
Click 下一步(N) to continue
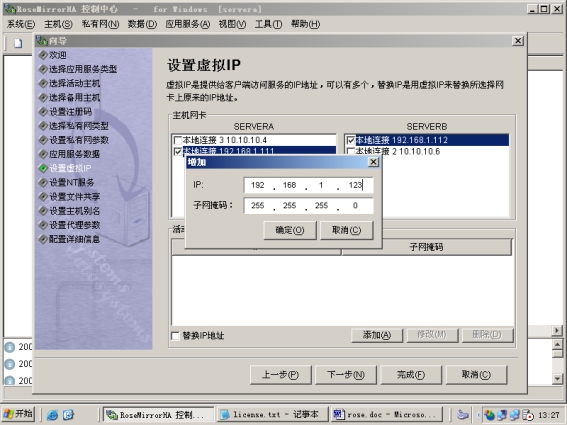coord(346,375)
